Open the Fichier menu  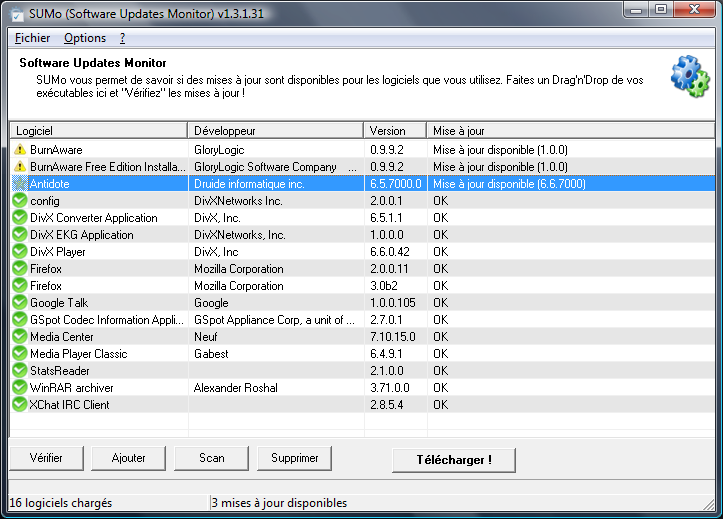(x=32, y=38)
